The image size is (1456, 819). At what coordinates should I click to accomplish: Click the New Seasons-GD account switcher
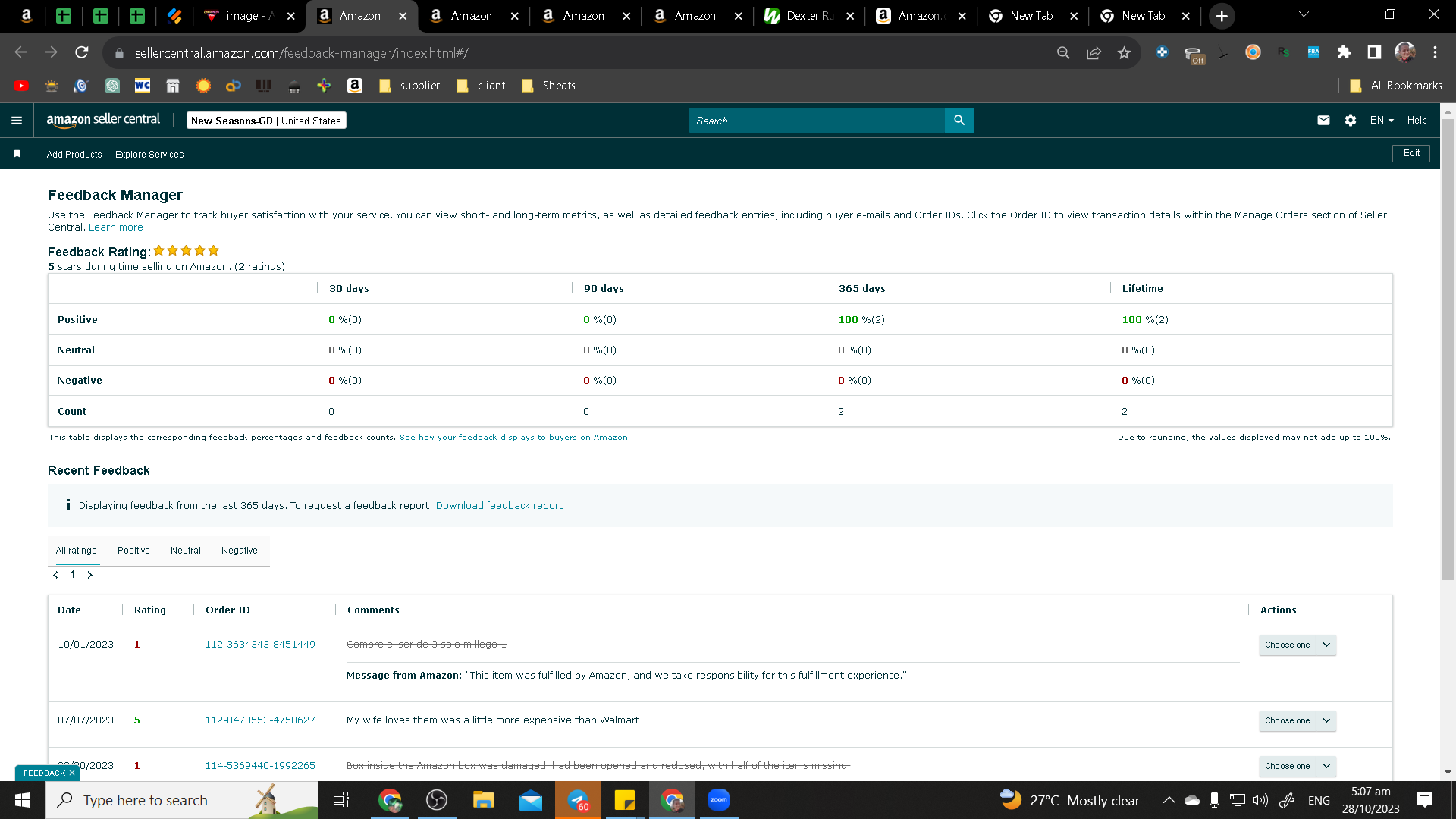click(x=266, y=121)
